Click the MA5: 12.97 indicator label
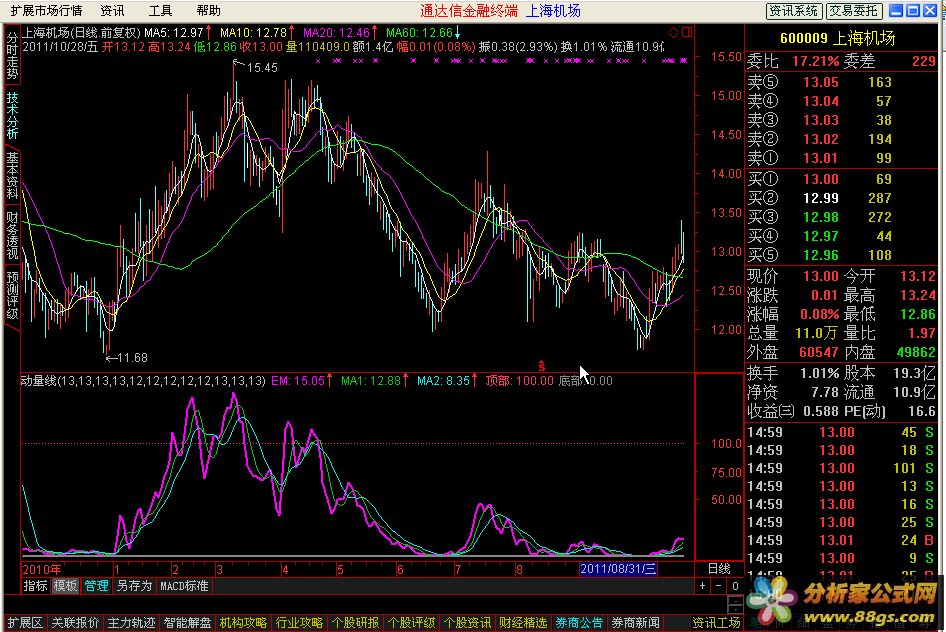Image resolution: width=946 pixels, height=632 pixels. (x=174, y=32)
